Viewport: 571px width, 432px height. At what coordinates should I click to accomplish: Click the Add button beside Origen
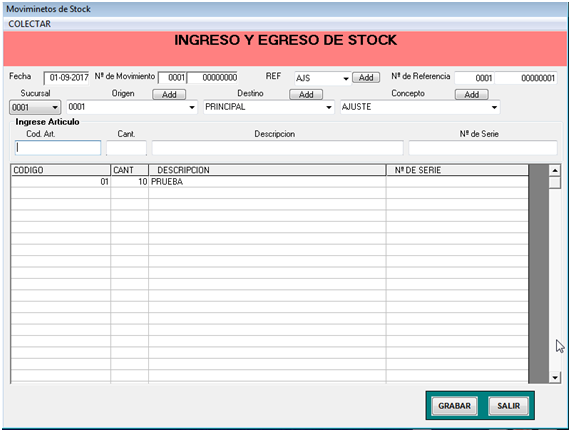tap(169, 94)
